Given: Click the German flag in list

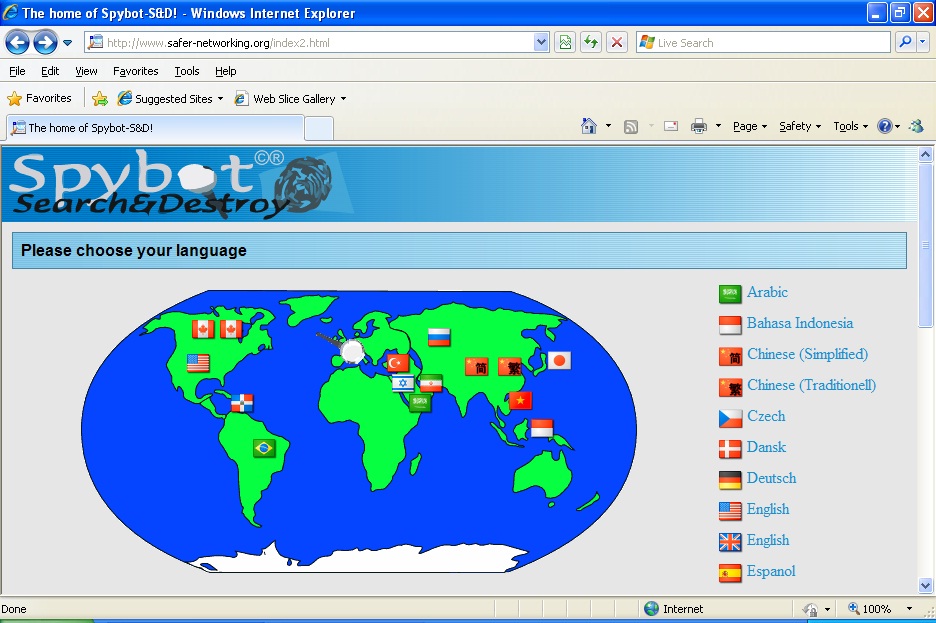Looking at the screenshot, I should (x=730, y=480).
